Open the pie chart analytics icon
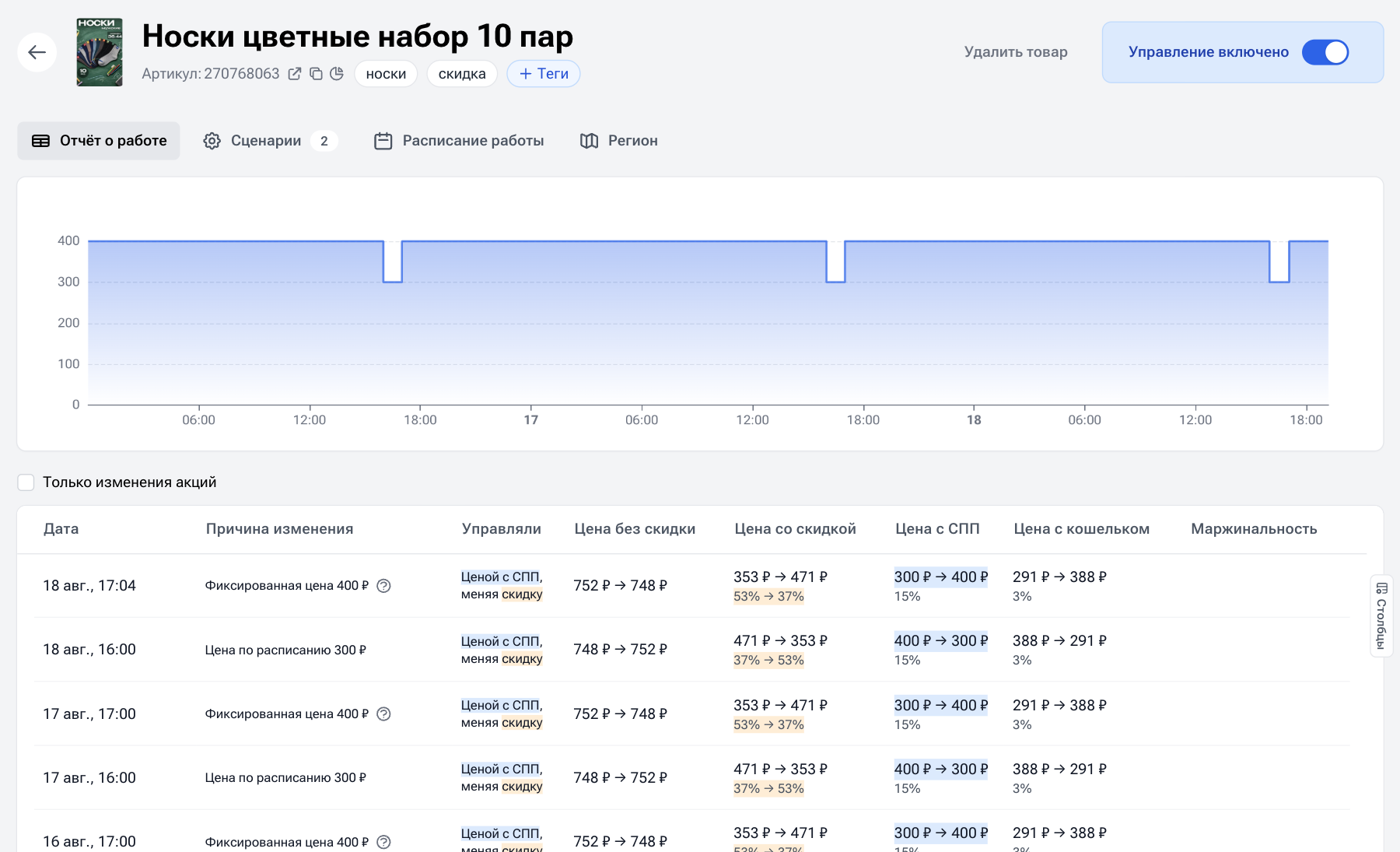The height and width of the screenshot is (852, 1400). pyautogui.click(x=337, y=74)
